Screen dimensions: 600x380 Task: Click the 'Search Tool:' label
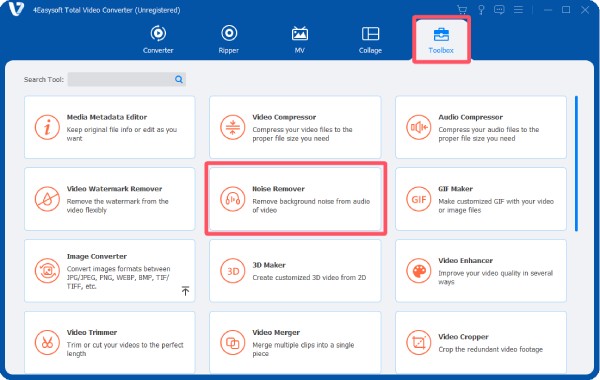pyautogui.click(x=44, y=79)
